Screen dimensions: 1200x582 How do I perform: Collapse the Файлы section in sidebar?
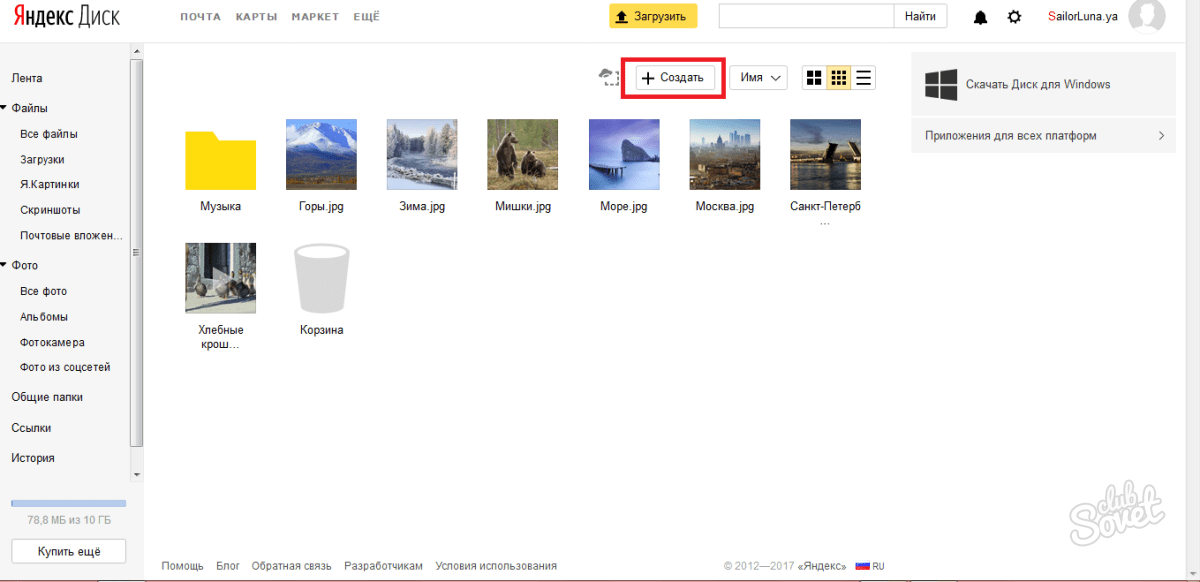[4, 108]
